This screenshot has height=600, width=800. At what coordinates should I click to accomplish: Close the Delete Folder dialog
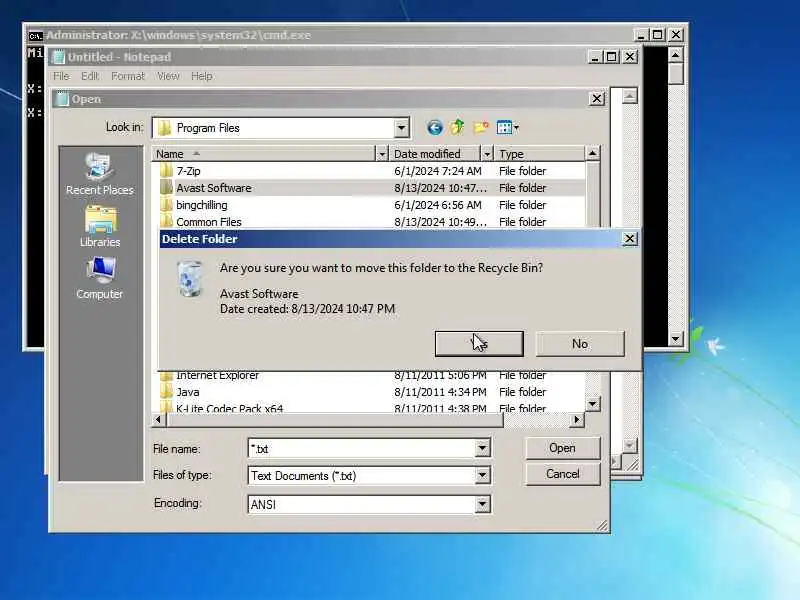pos(630,239)
